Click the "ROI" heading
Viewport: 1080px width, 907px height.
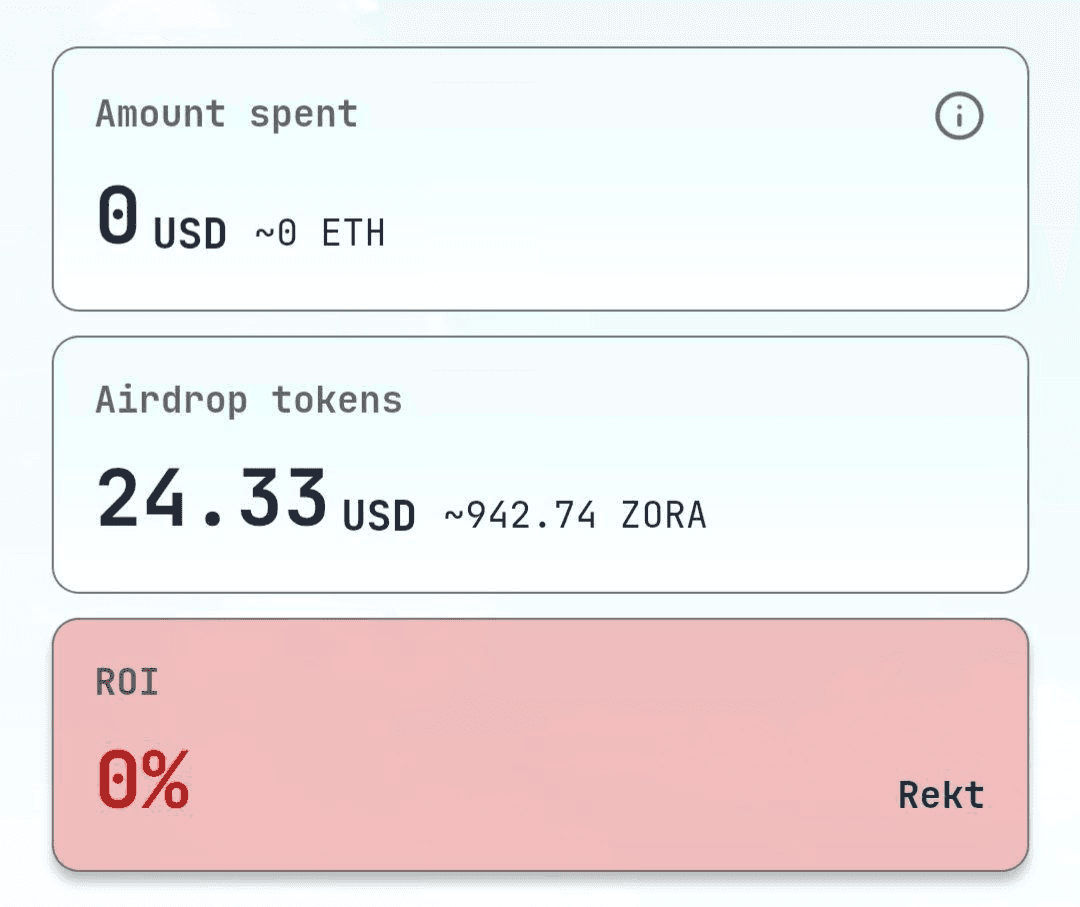click(127, 682)
